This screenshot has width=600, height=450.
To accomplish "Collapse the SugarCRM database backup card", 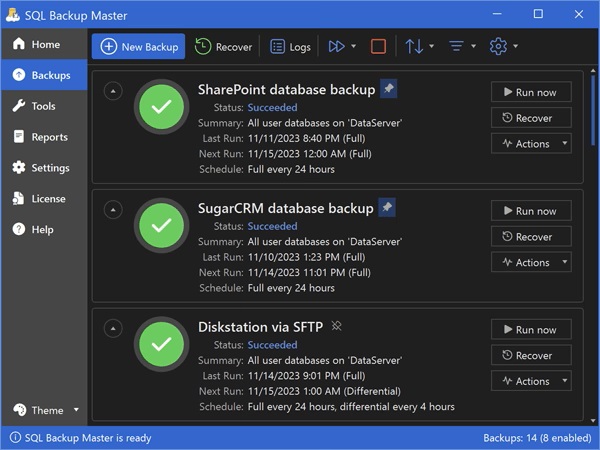I will click(113, 210).
